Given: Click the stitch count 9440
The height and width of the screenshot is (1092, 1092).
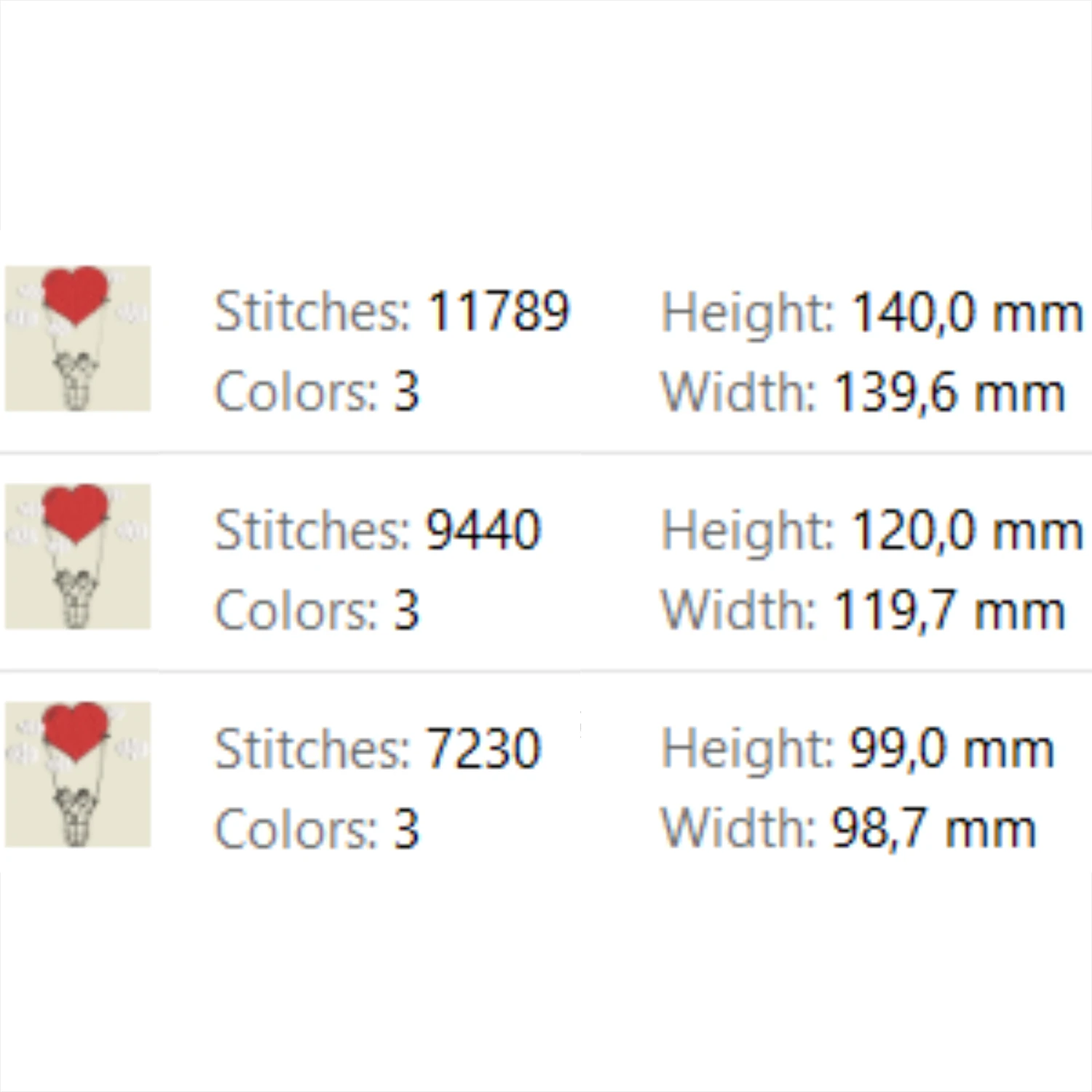Looking at the screenshot, I should [x=484, y=529].
